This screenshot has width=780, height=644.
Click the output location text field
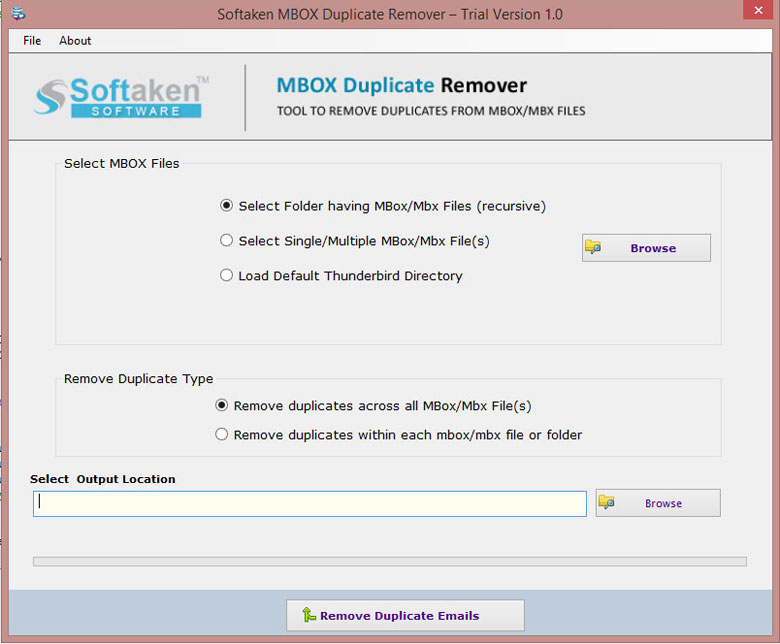309,504
